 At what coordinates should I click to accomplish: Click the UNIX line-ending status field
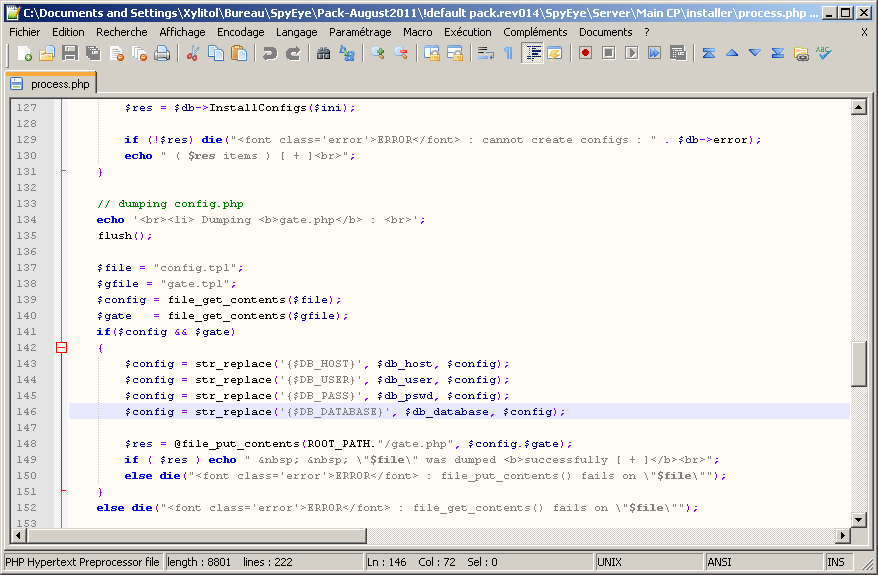[x=647, y=562]
